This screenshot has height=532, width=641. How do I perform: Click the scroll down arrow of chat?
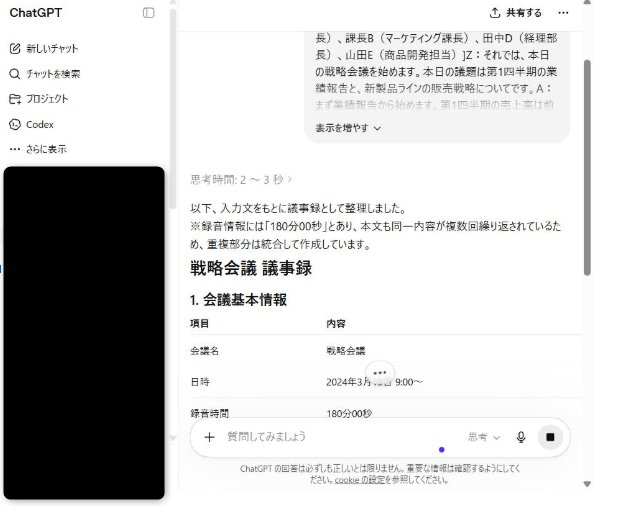(x=587, y=484)
